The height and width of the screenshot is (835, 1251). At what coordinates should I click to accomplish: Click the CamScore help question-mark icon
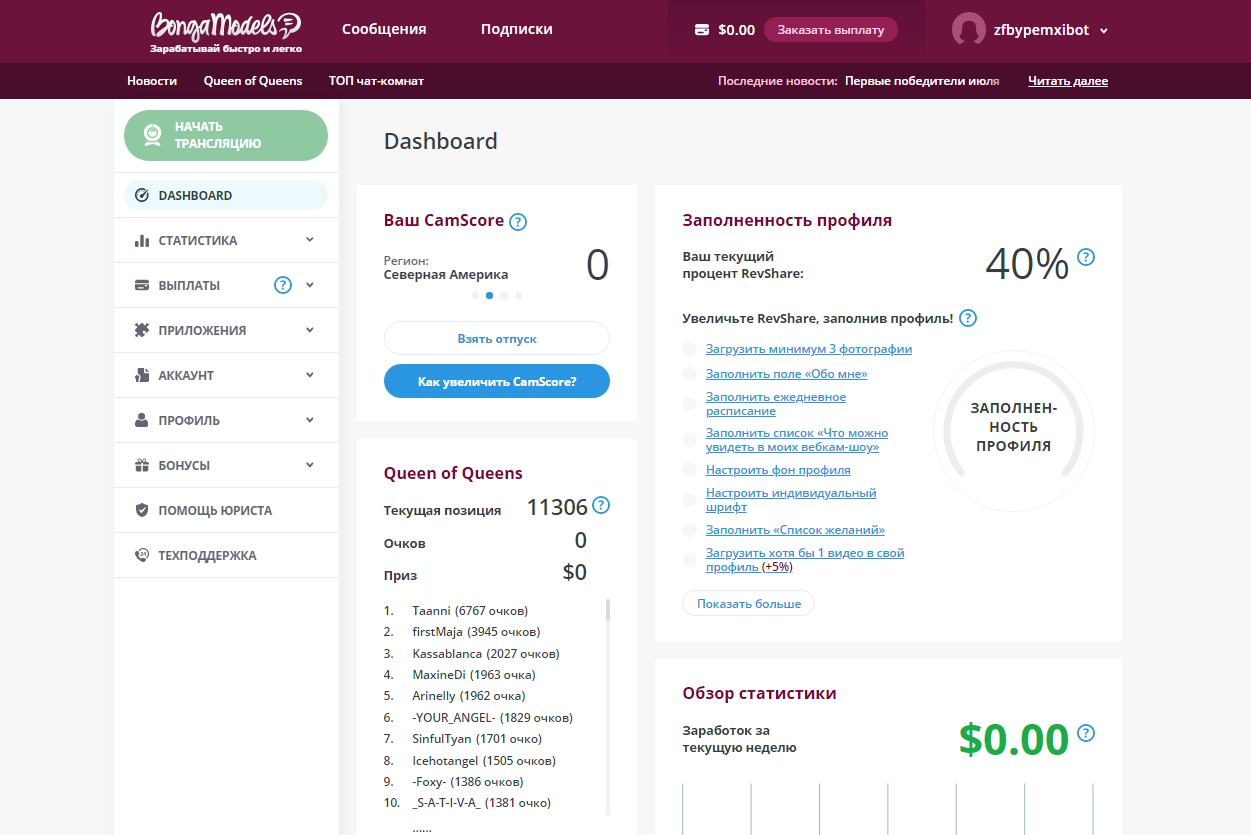[x=518, y=222]
